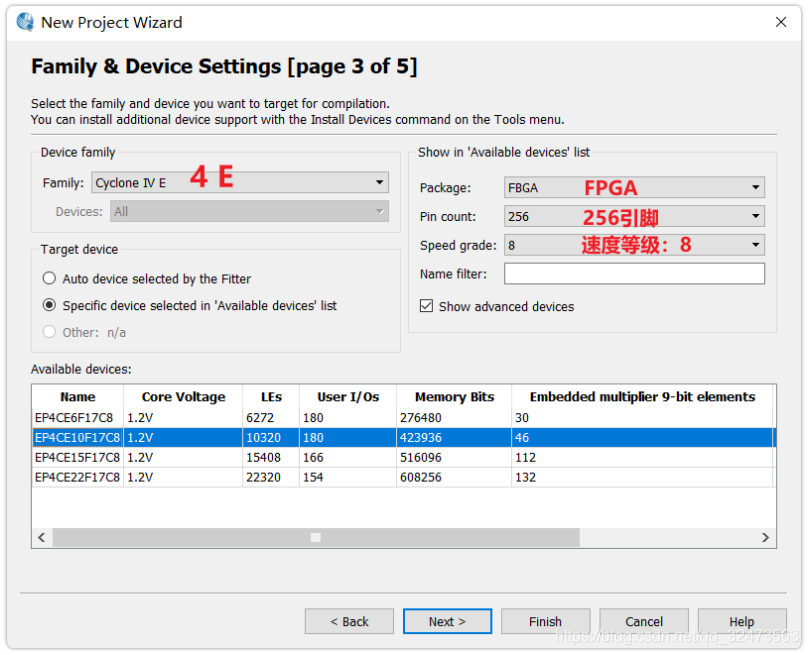
Task: Click LEs value 15408
Action: tap(263, 457)
